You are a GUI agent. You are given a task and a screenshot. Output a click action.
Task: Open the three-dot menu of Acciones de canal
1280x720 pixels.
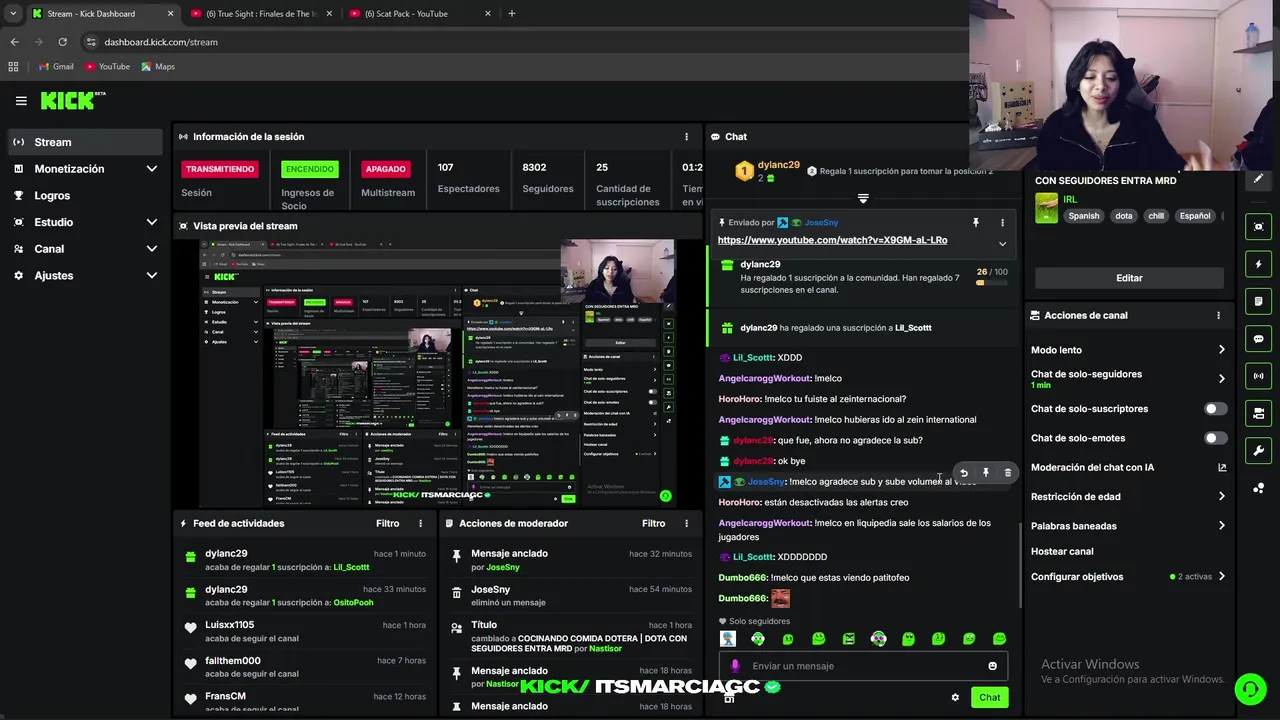1218,315
